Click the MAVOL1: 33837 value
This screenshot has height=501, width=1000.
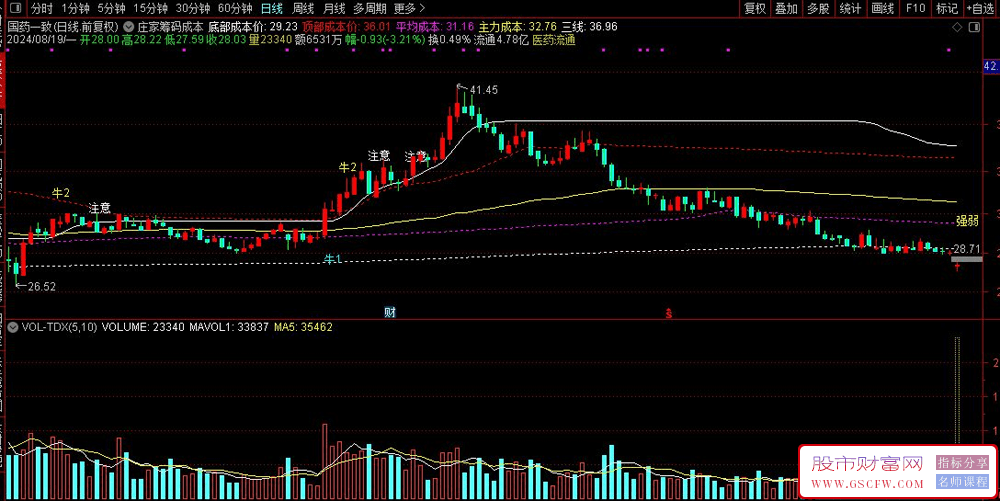point(229,327)
